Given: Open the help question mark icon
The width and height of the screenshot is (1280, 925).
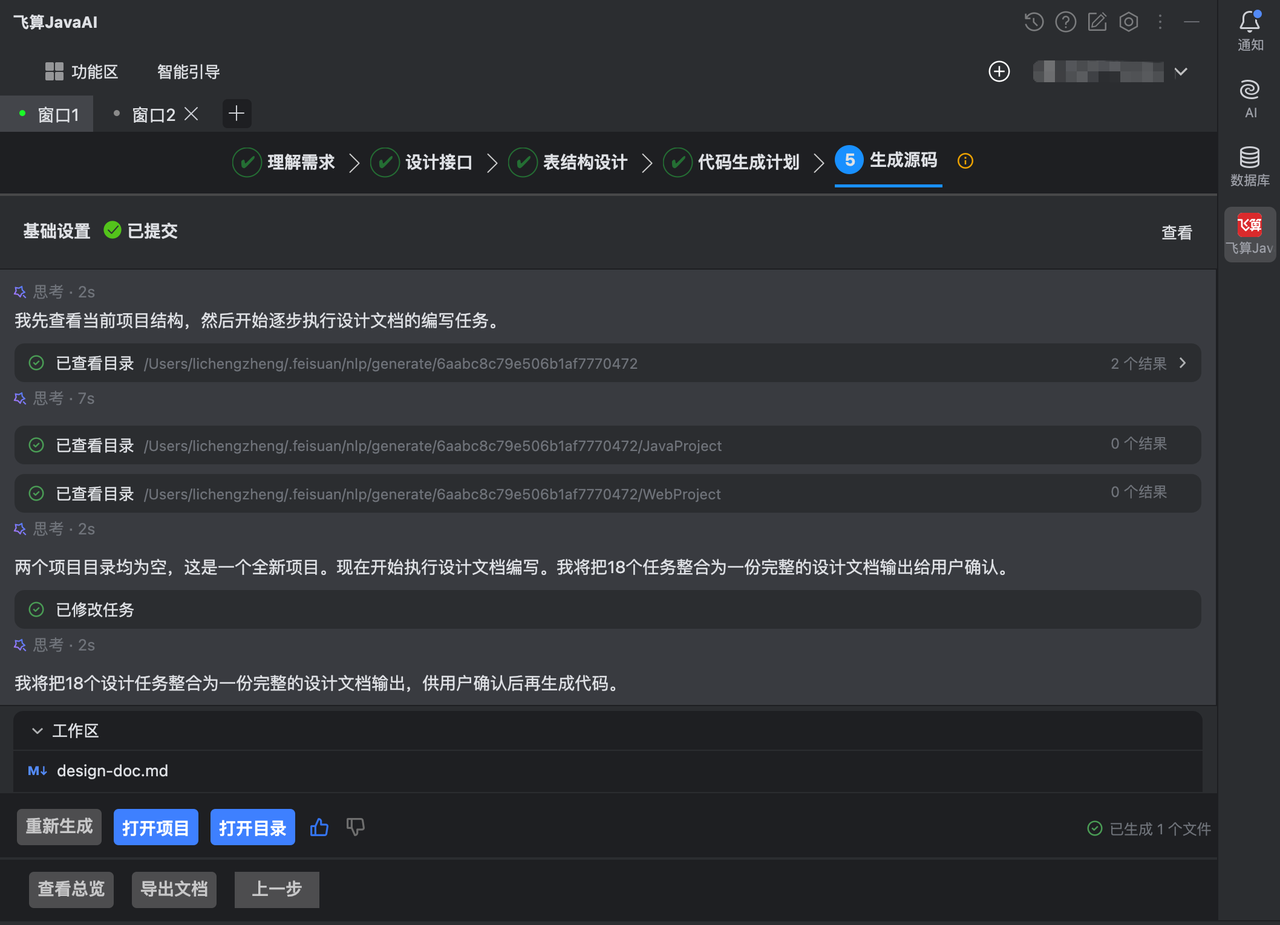Looking at the screenshot, I should click(x=1066, y=22).
